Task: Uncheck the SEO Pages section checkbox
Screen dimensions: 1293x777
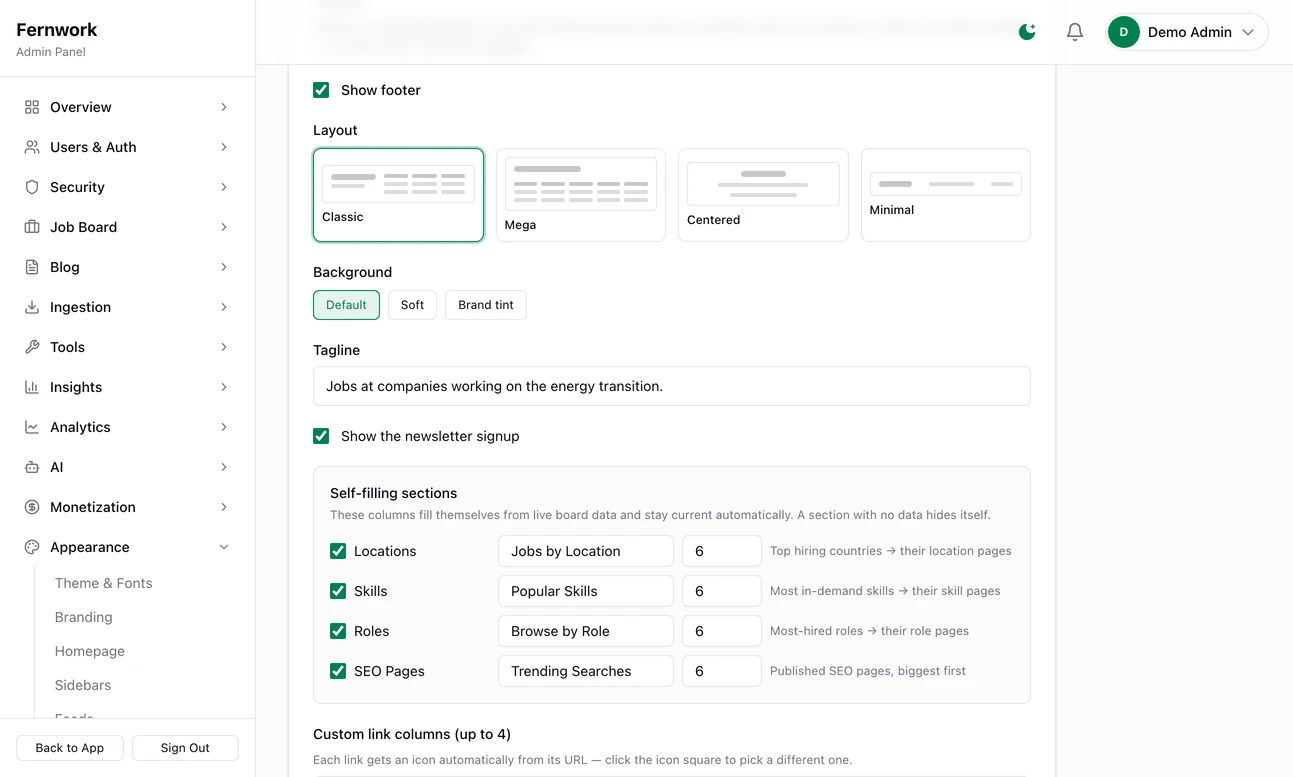Action: click(338, 671)
